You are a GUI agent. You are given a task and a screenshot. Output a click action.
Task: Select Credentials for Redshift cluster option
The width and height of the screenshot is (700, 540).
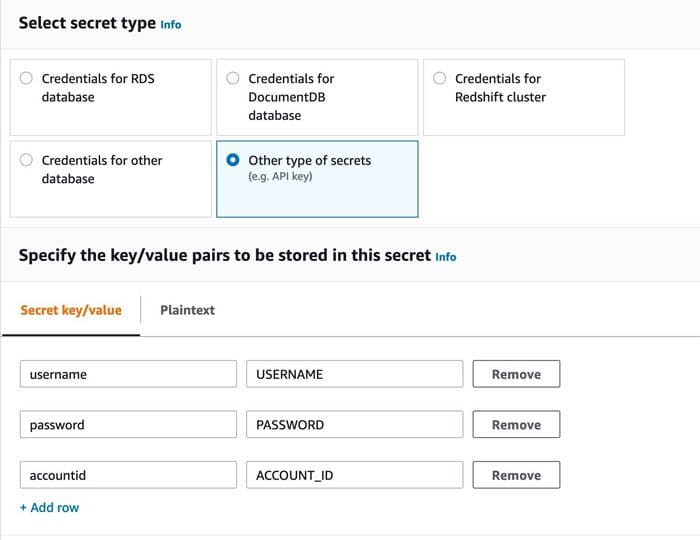439,78
